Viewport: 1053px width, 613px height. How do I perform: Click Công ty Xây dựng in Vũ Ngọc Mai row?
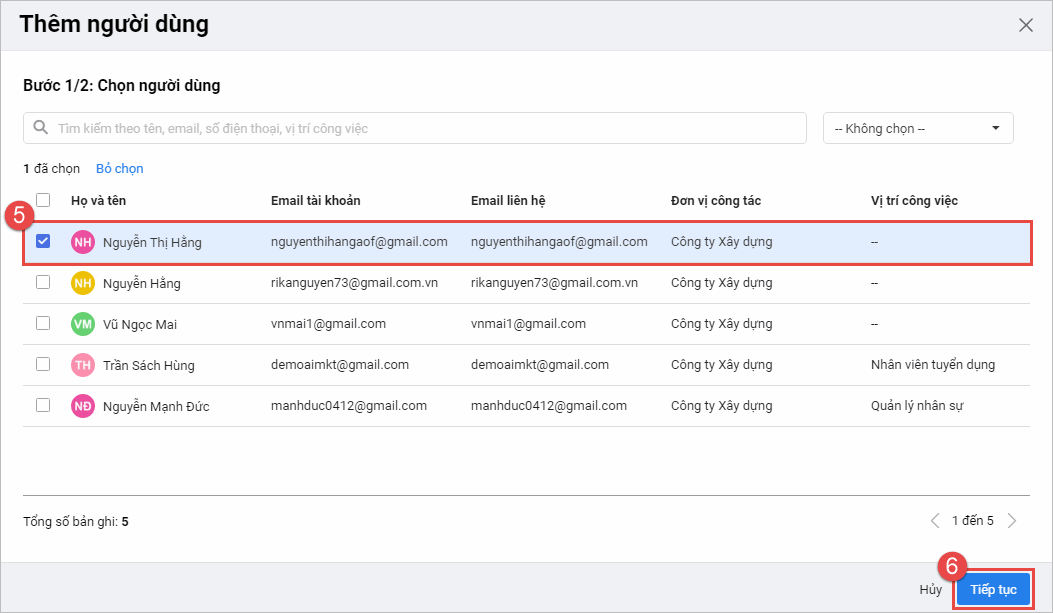click(721, 324)
